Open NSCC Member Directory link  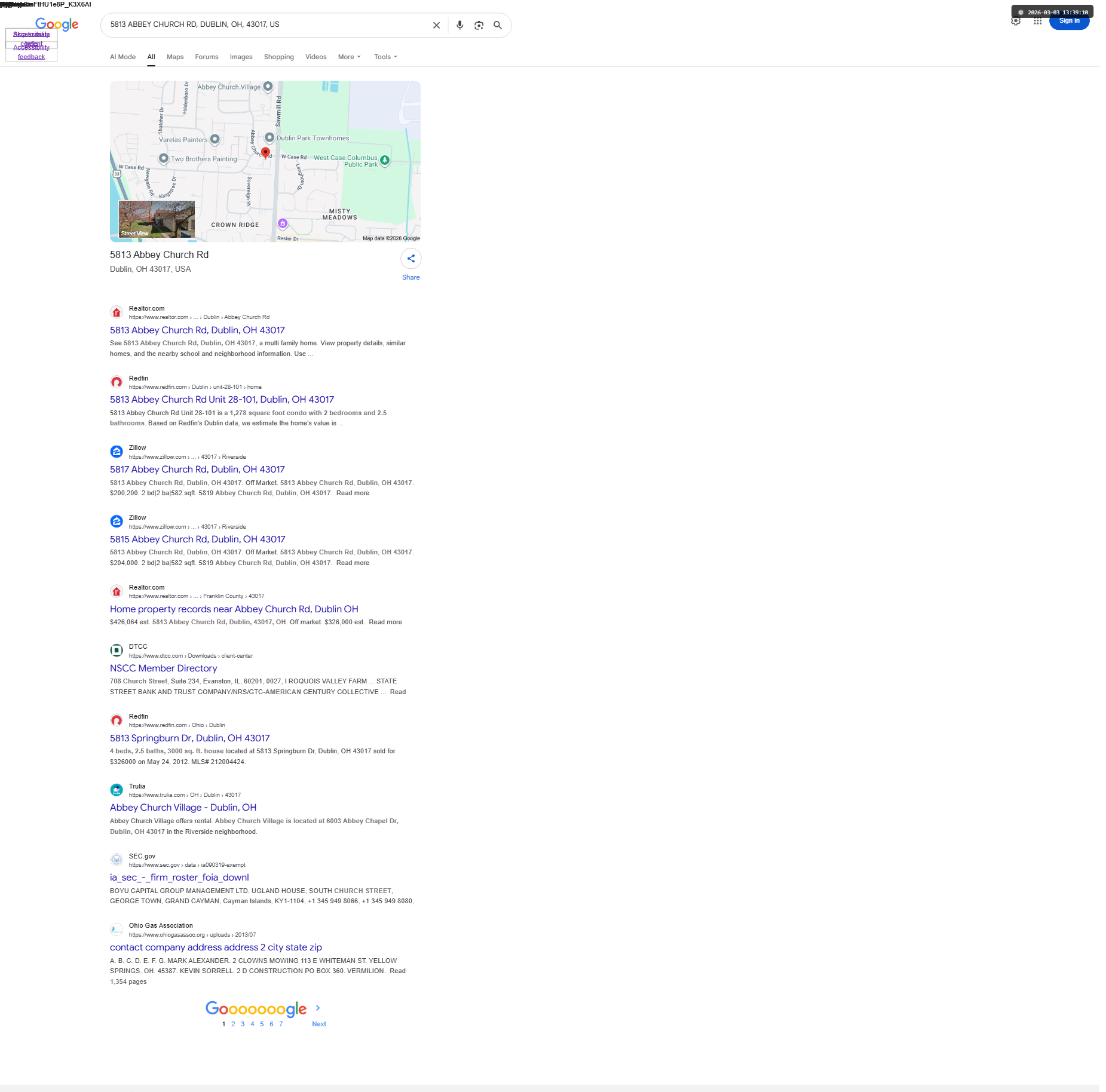tap(164, 668)
